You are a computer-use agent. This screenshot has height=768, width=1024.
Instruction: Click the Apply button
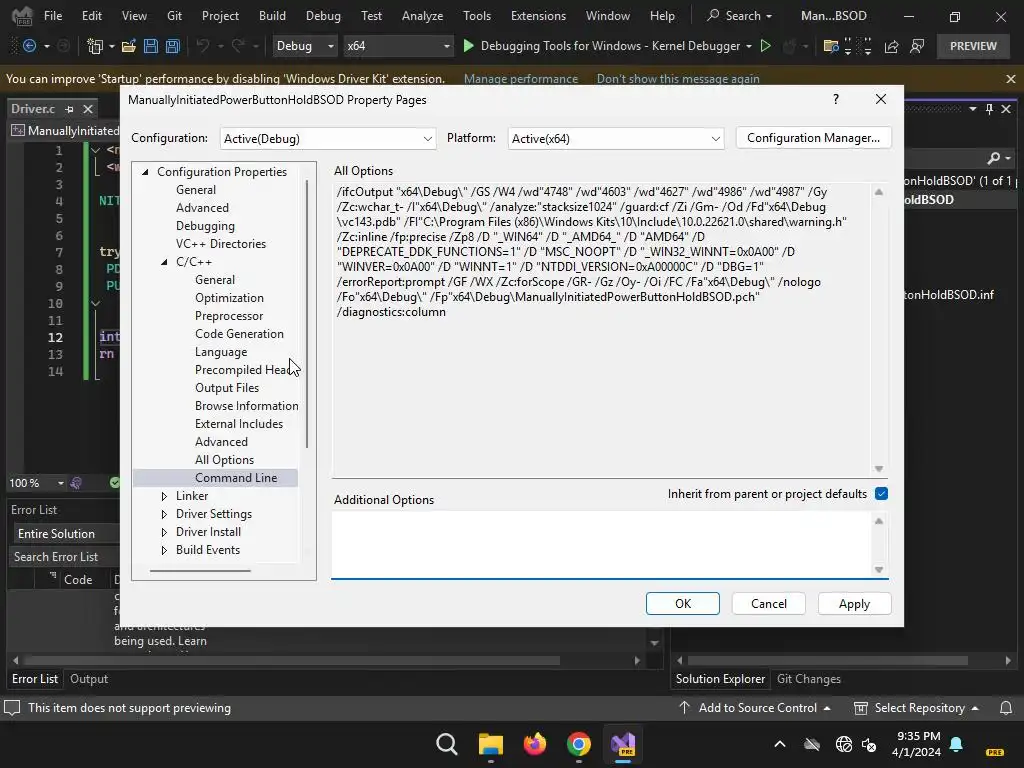pos(854,603)
